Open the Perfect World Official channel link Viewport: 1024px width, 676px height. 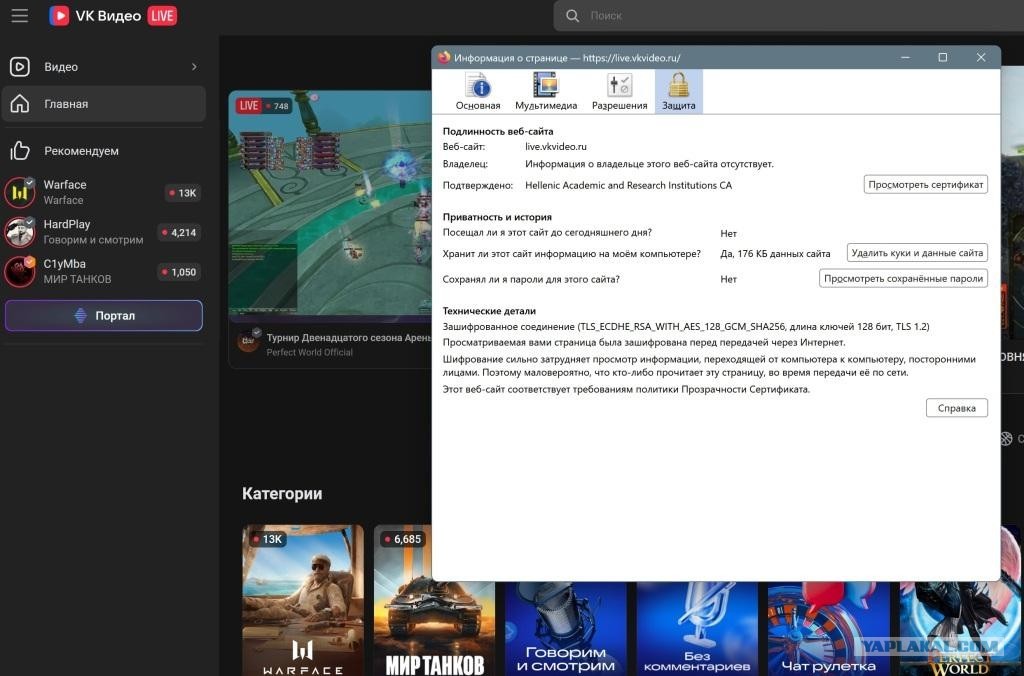(x=310, y=352)
